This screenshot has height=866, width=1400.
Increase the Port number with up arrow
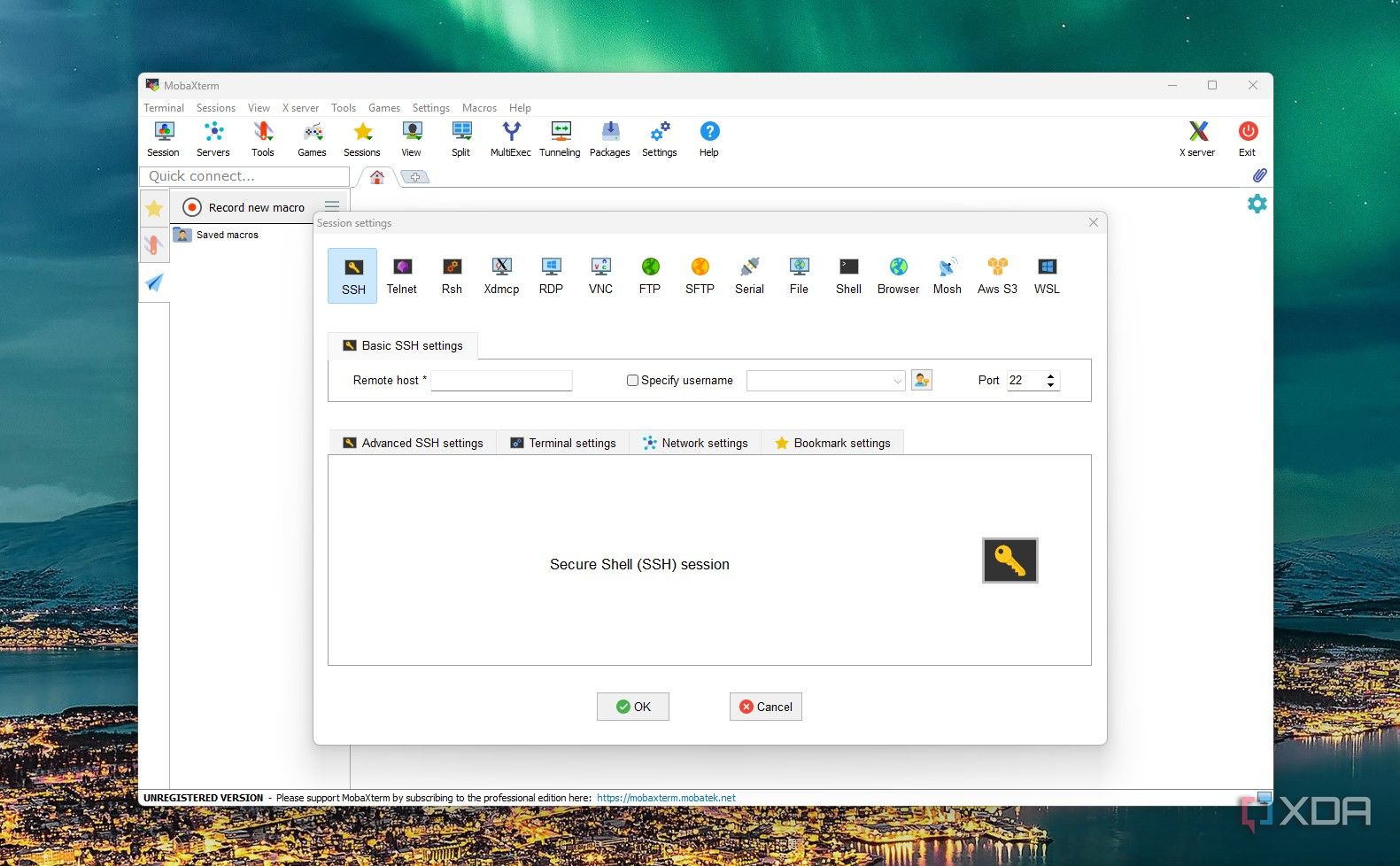[x=1051, y=375]
